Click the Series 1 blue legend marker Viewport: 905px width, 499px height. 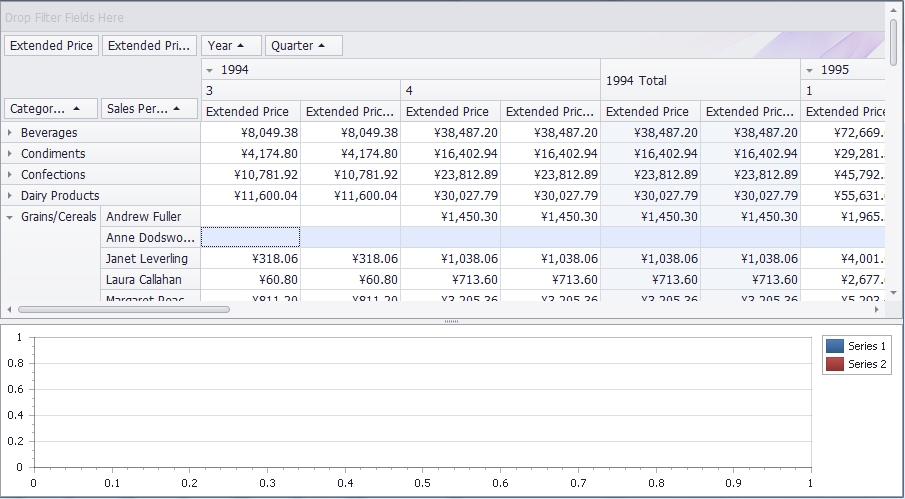[x=835, y=346]
